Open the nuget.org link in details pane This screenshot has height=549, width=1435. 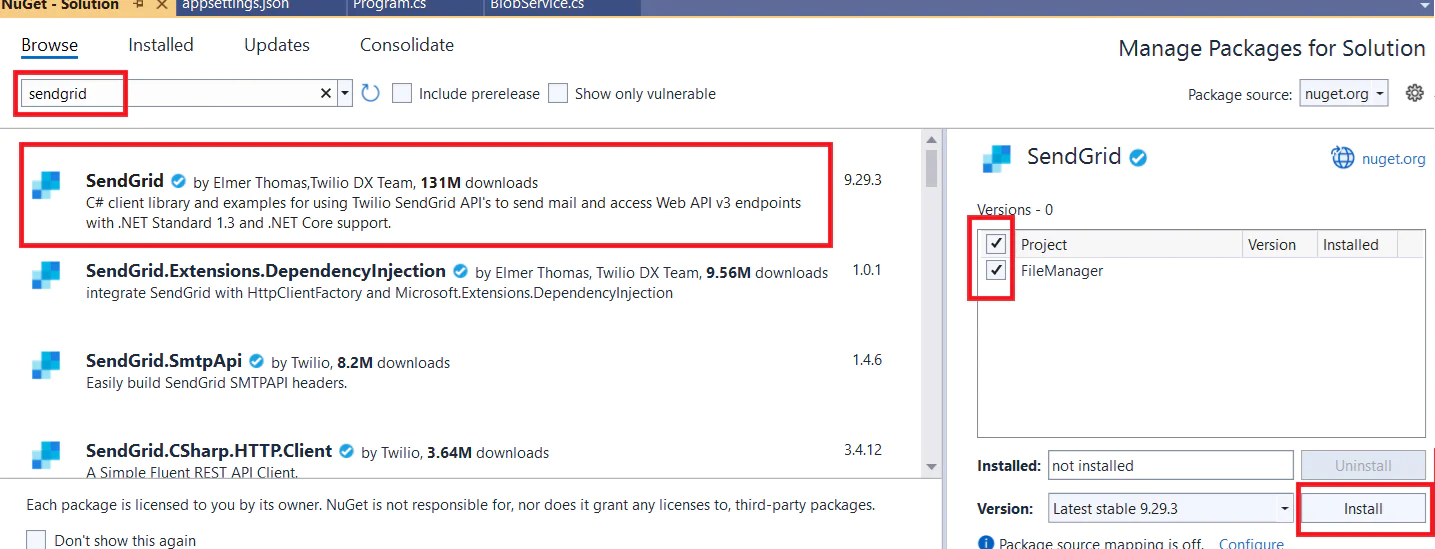(1394, 158)
